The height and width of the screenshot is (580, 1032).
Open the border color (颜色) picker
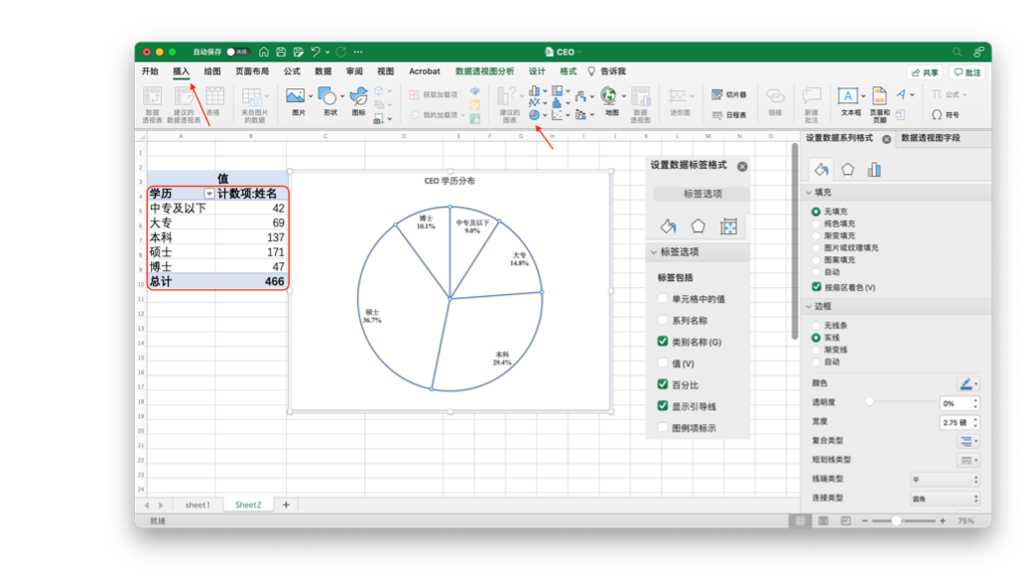point(967,384)
